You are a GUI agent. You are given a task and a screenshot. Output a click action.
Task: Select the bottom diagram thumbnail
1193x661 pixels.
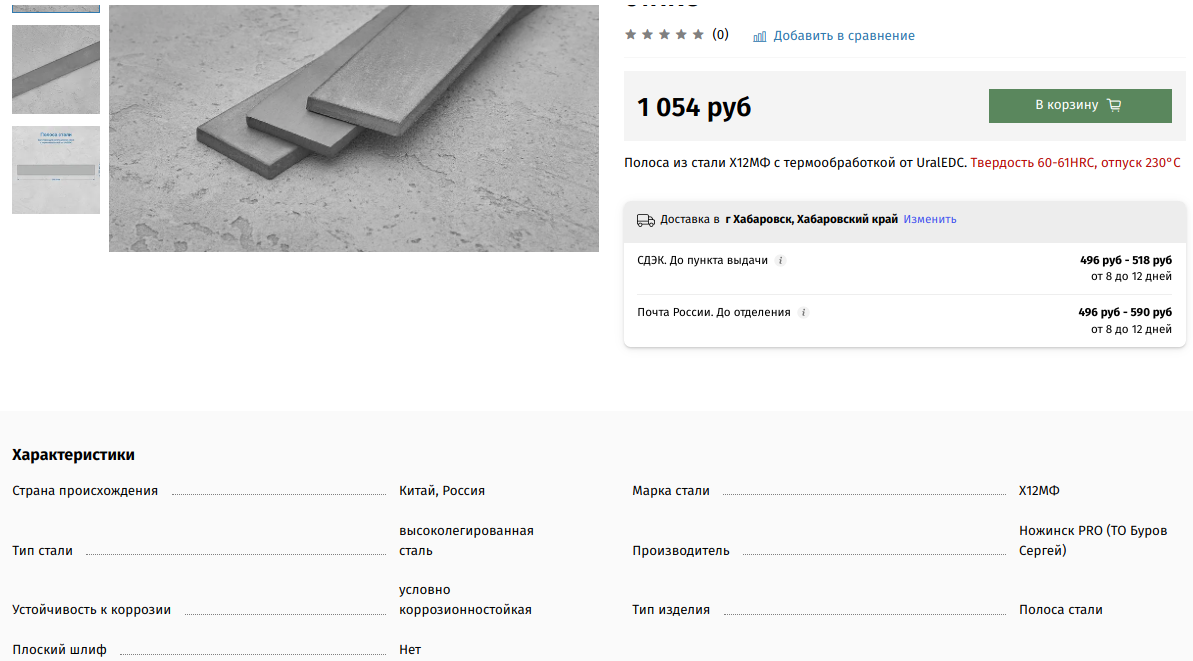coord(55,170)
